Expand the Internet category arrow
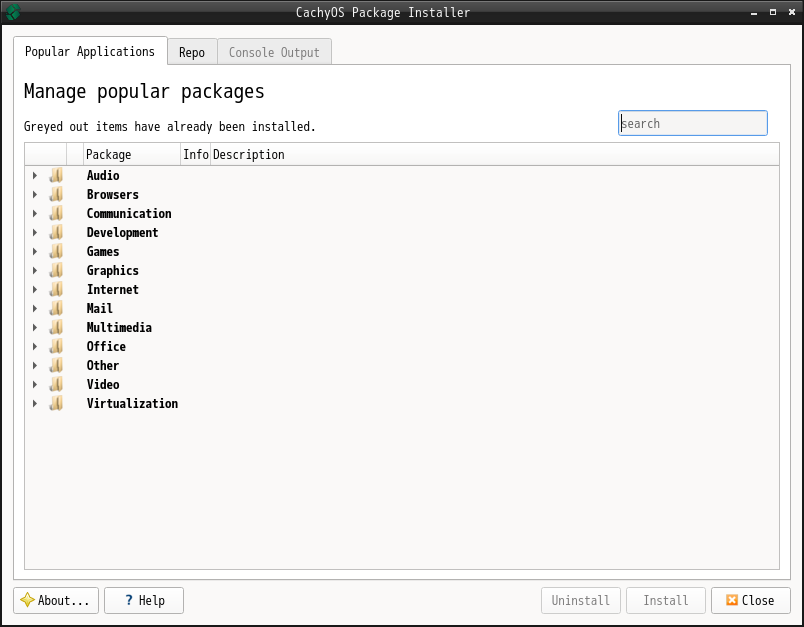Viewport: 804px width, 627px height. coord(35,289)
